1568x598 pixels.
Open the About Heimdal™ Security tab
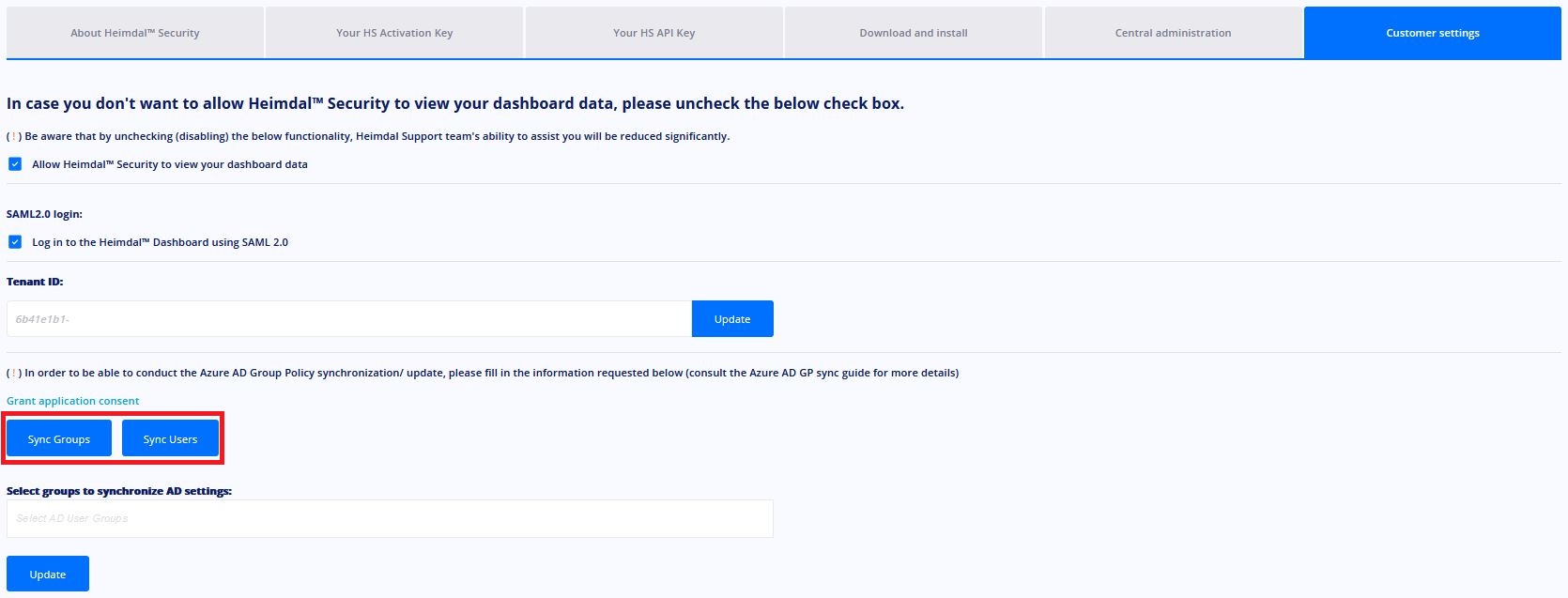pos(135,33)
